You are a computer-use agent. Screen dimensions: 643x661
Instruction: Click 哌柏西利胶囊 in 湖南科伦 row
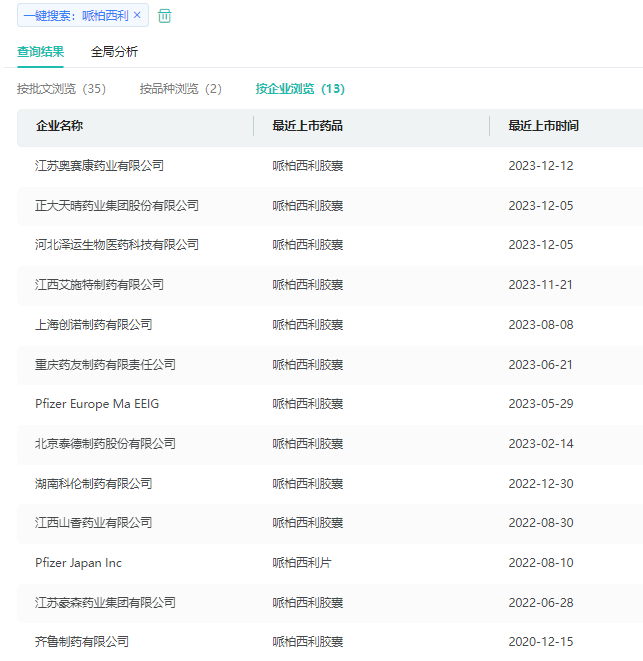[x=308, y=484]
